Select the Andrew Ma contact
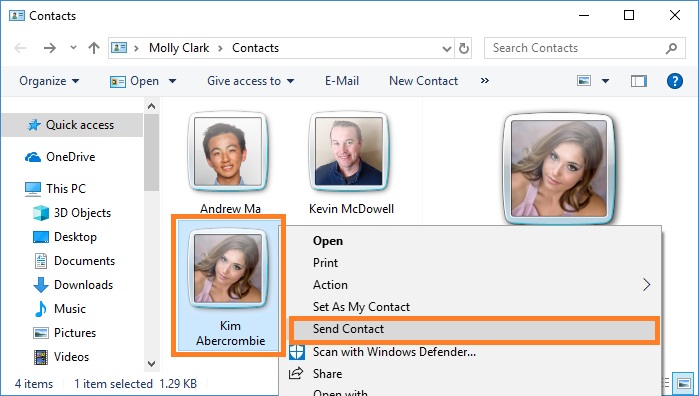Viewport: 699px width, 396px height. point(229,163)
